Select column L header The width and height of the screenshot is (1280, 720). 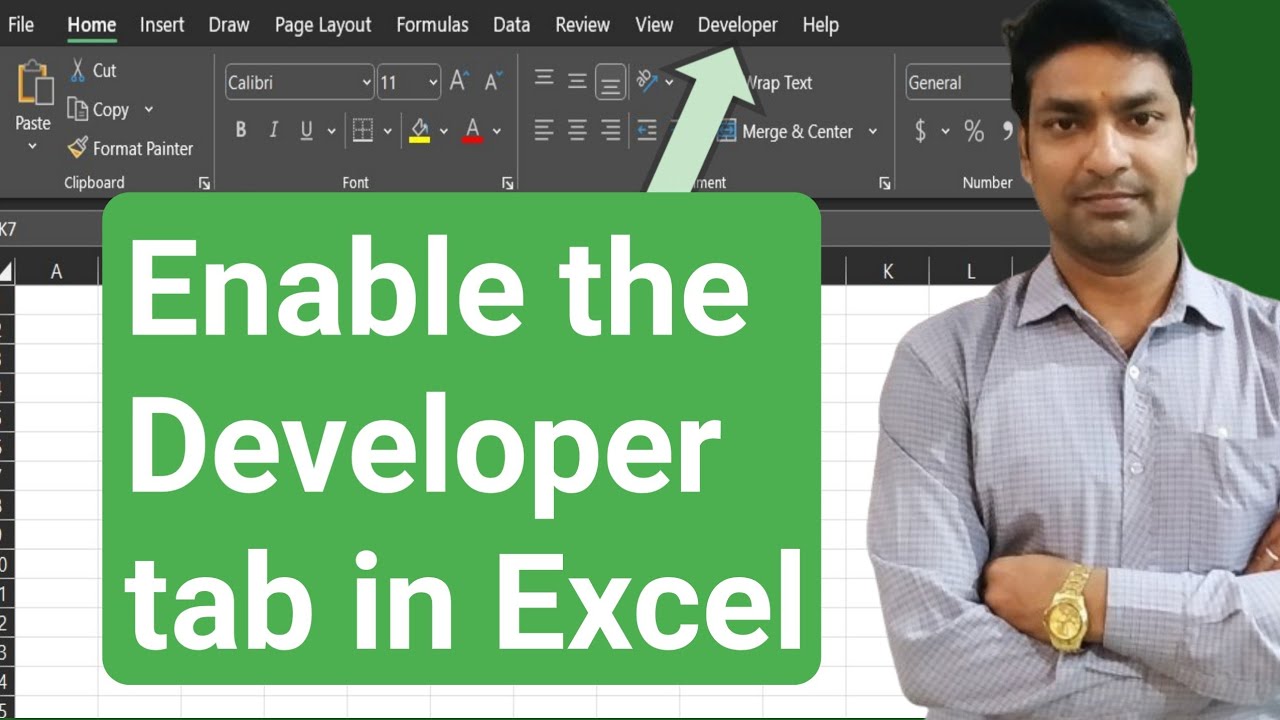click(x=970, y=271)
